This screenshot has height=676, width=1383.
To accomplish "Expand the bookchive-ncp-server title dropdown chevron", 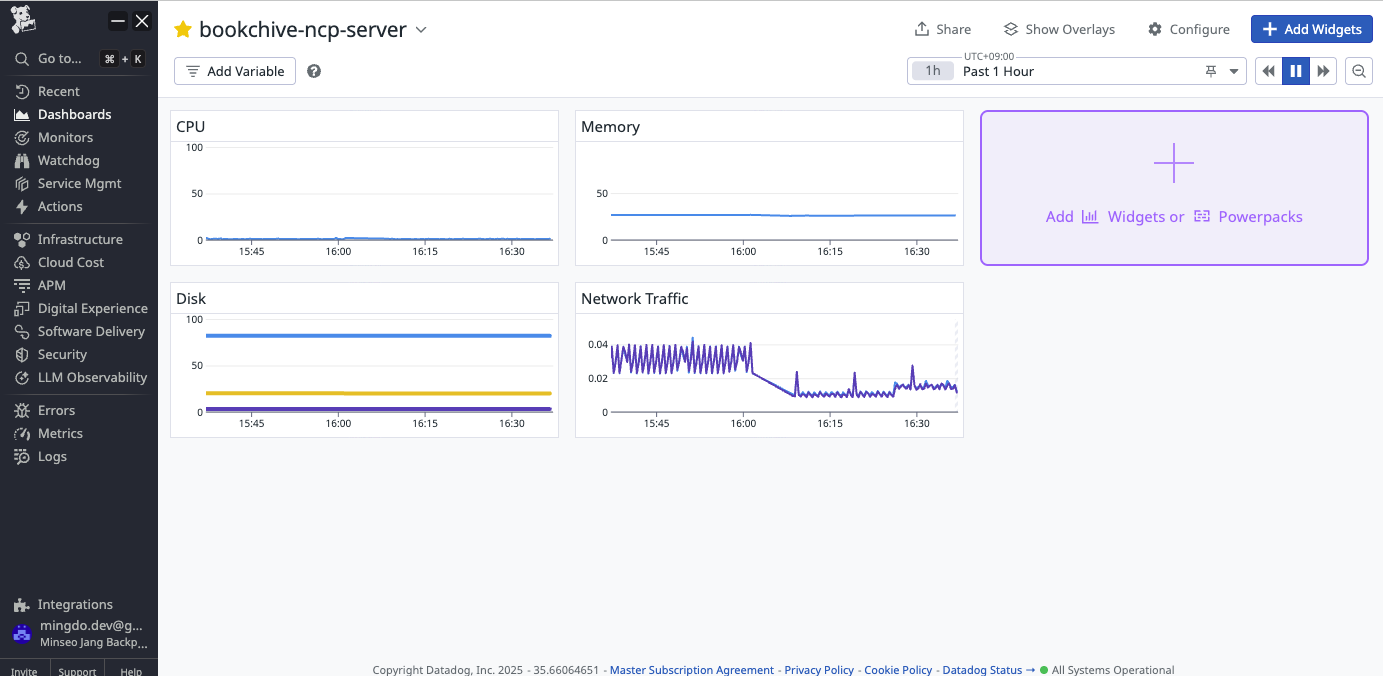I will pos(421,30).
